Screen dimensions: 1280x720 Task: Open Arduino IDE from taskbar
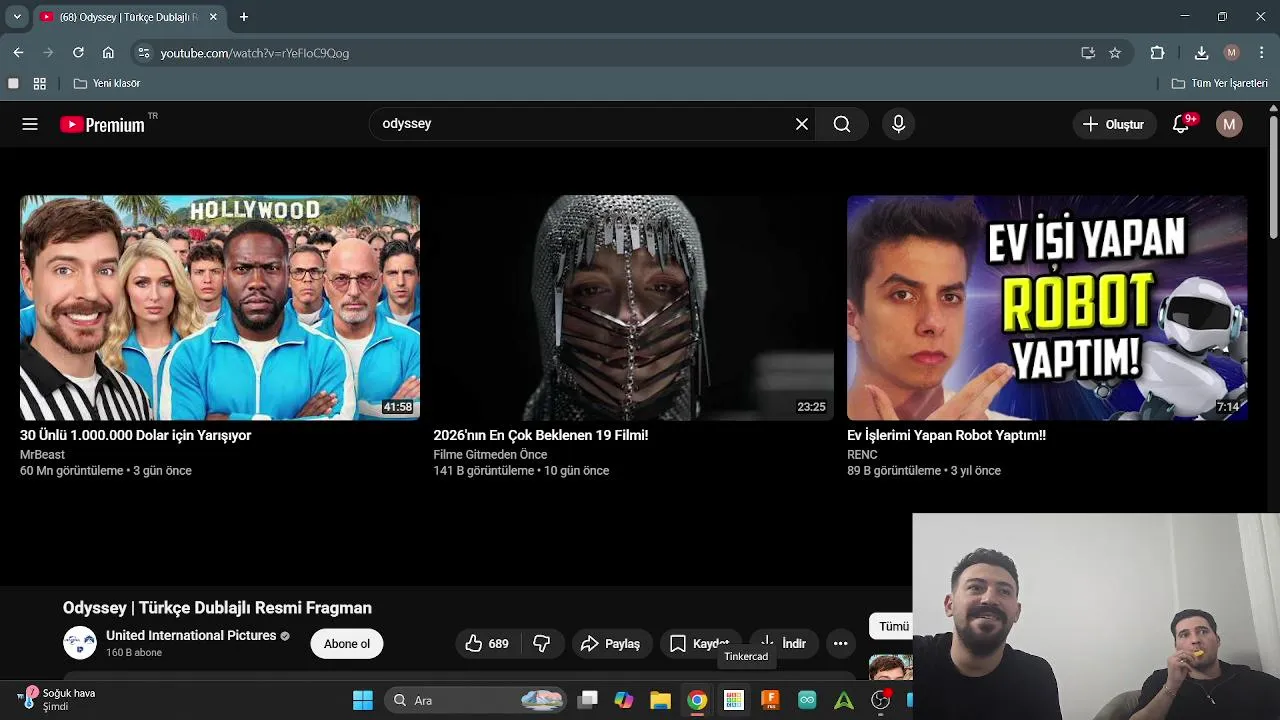807,700
